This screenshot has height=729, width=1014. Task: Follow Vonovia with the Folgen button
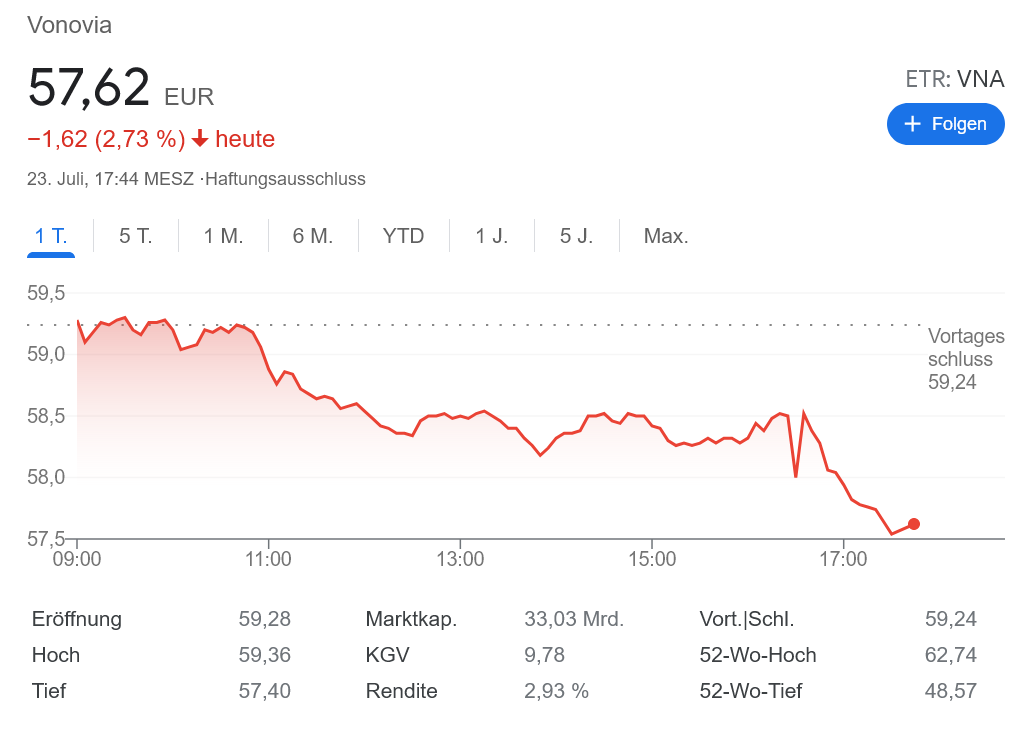pyautogui.click(x=945, y=124)
